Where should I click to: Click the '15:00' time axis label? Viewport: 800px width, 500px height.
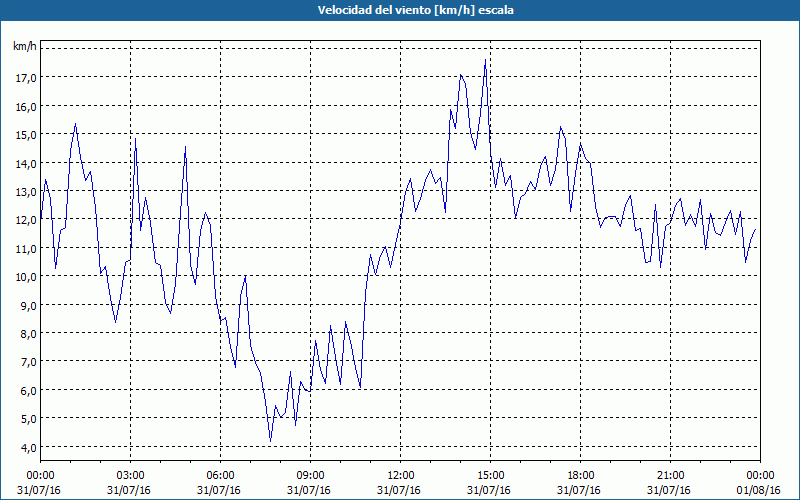click(490, 476)
